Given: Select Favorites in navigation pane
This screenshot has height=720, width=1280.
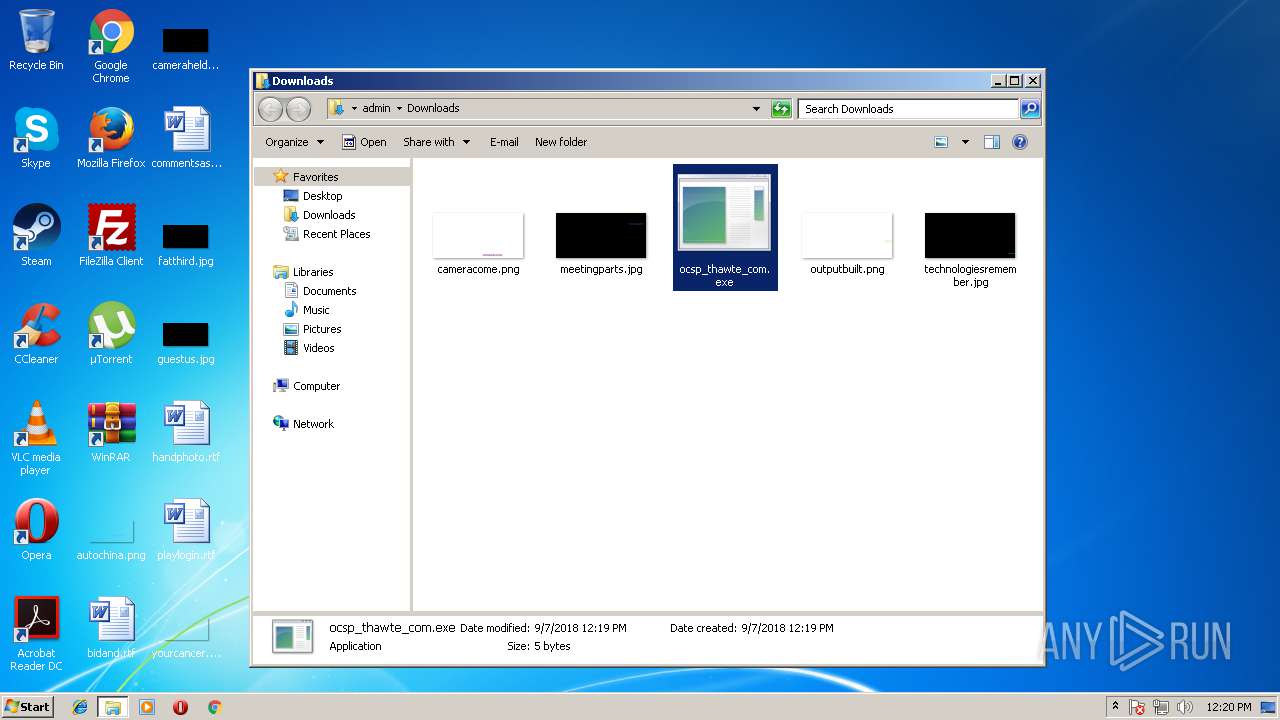Looking at the screenshot, I should (315, 177).
